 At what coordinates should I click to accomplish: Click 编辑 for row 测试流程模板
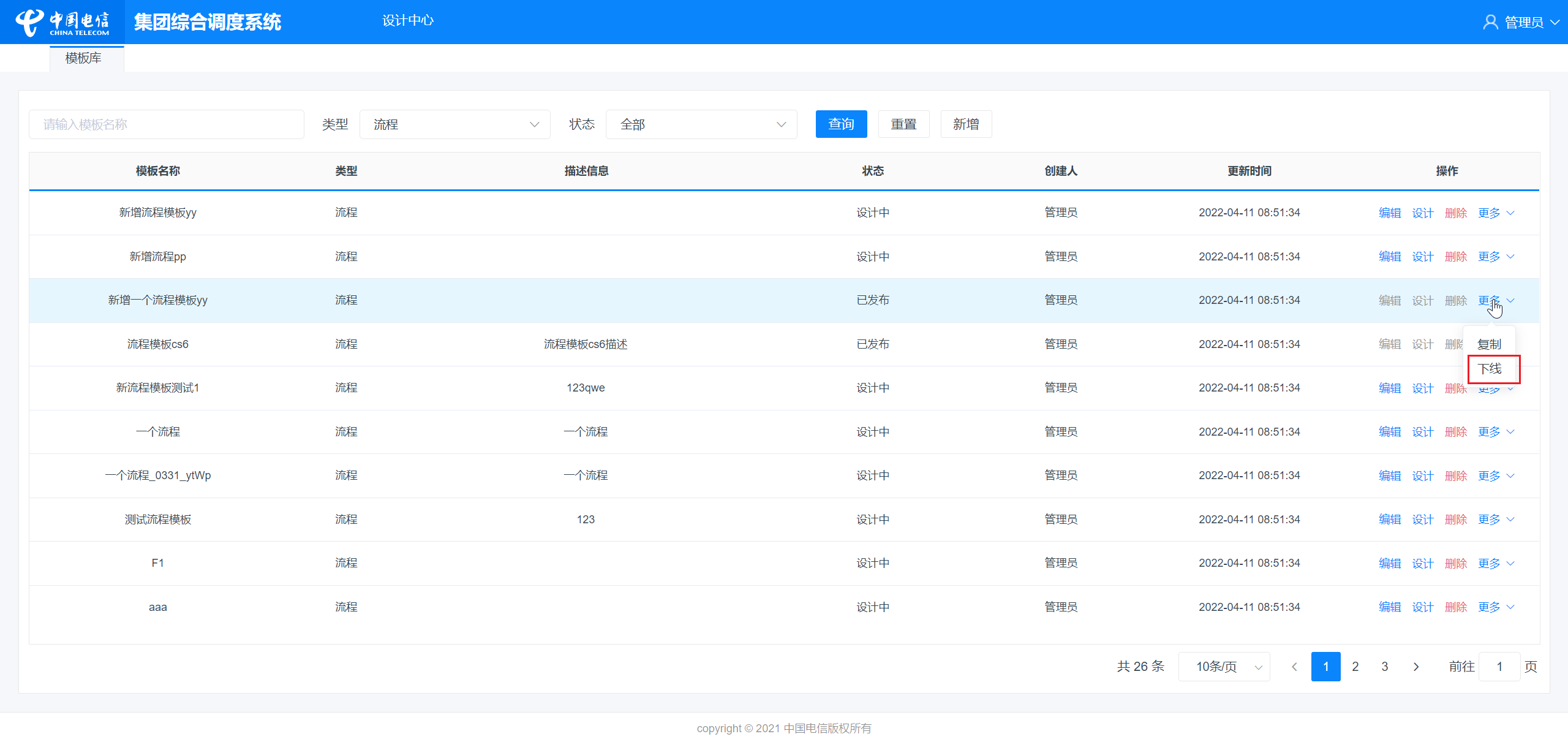(x=1390, y=520)
